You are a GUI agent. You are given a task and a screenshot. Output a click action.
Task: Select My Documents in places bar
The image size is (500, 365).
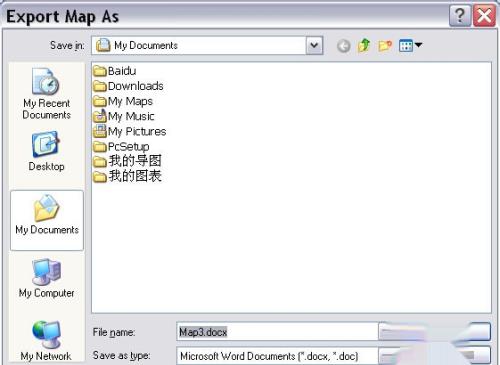tap(47, 220)
